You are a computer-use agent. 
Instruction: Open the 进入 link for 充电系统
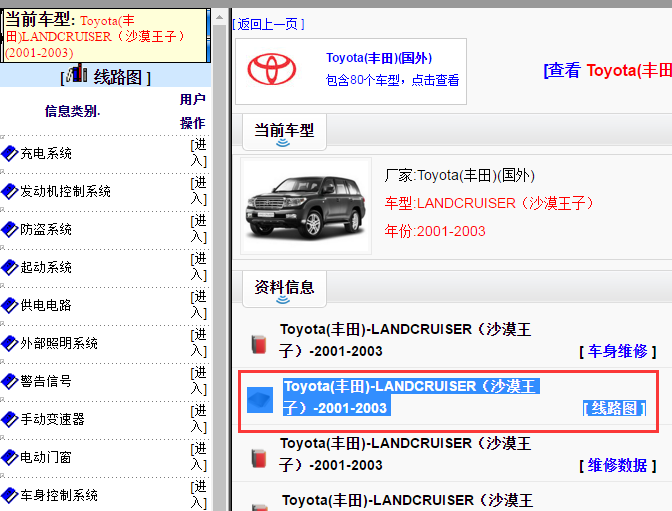point(198,153)
